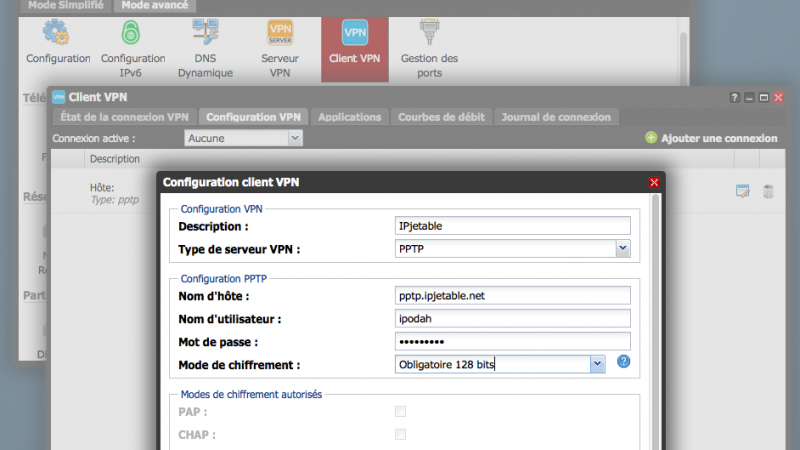Toggle the PAP checkbox
Screen dimensions: 800x450
click(401, 412)
